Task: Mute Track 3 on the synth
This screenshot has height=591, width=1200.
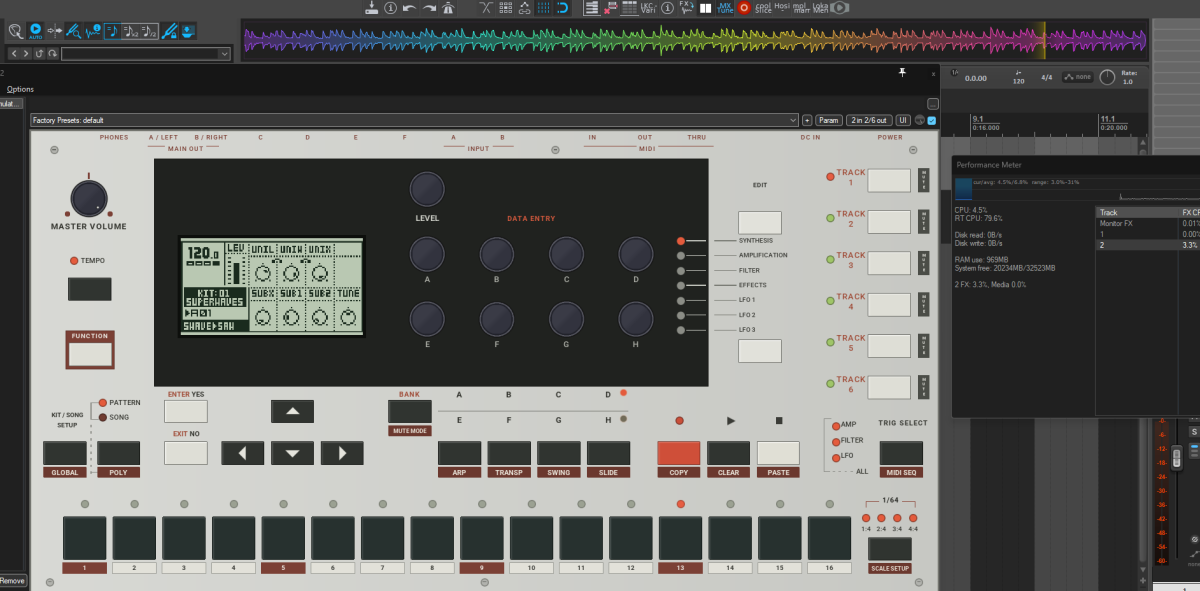Action: click(x=923, y=263)
